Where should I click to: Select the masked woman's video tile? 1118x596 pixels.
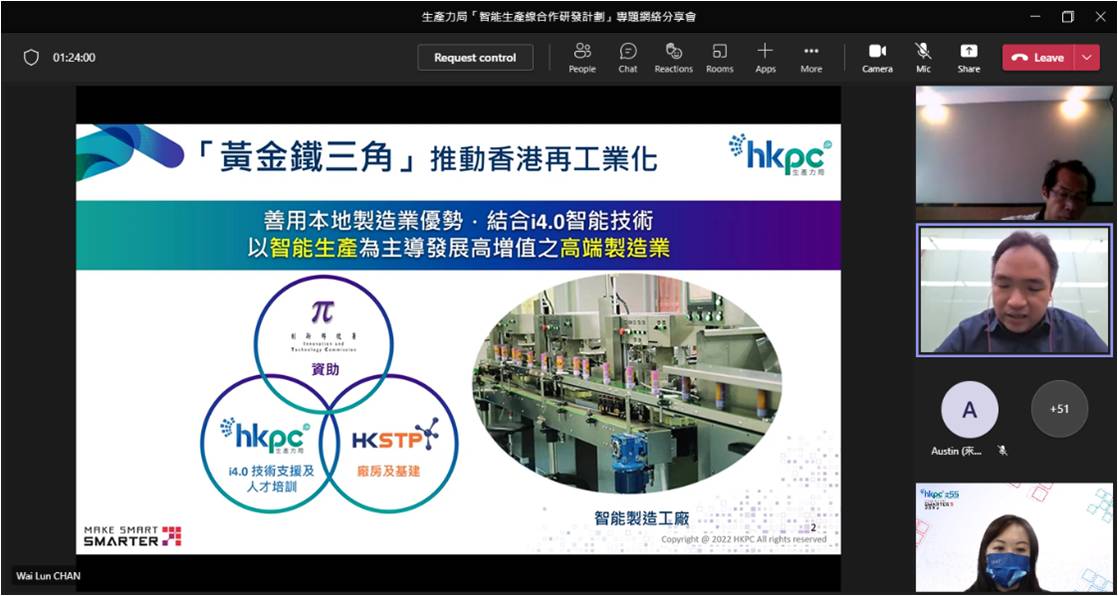pyautogui.click(x=1013, y=538)
